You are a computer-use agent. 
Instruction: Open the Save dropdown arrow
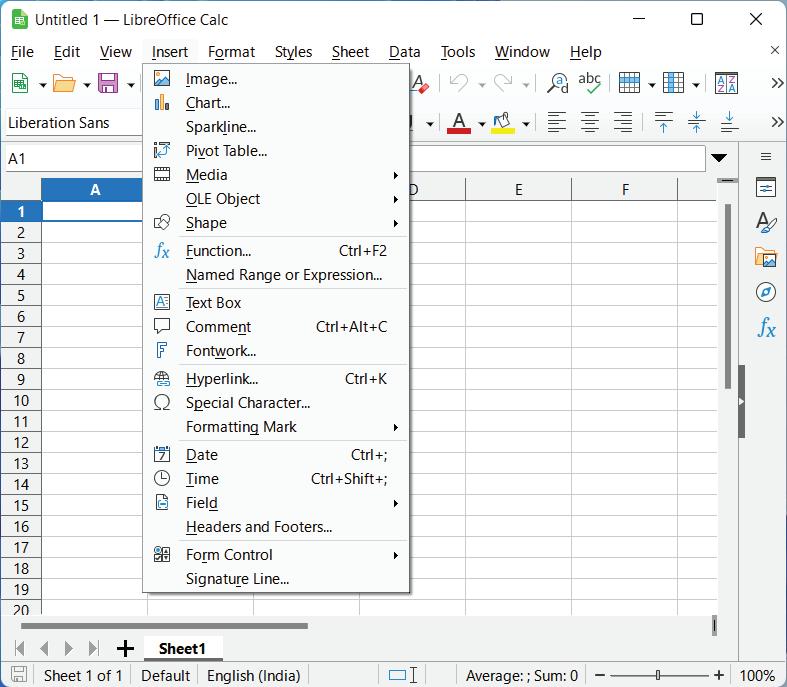pos(131,85)
